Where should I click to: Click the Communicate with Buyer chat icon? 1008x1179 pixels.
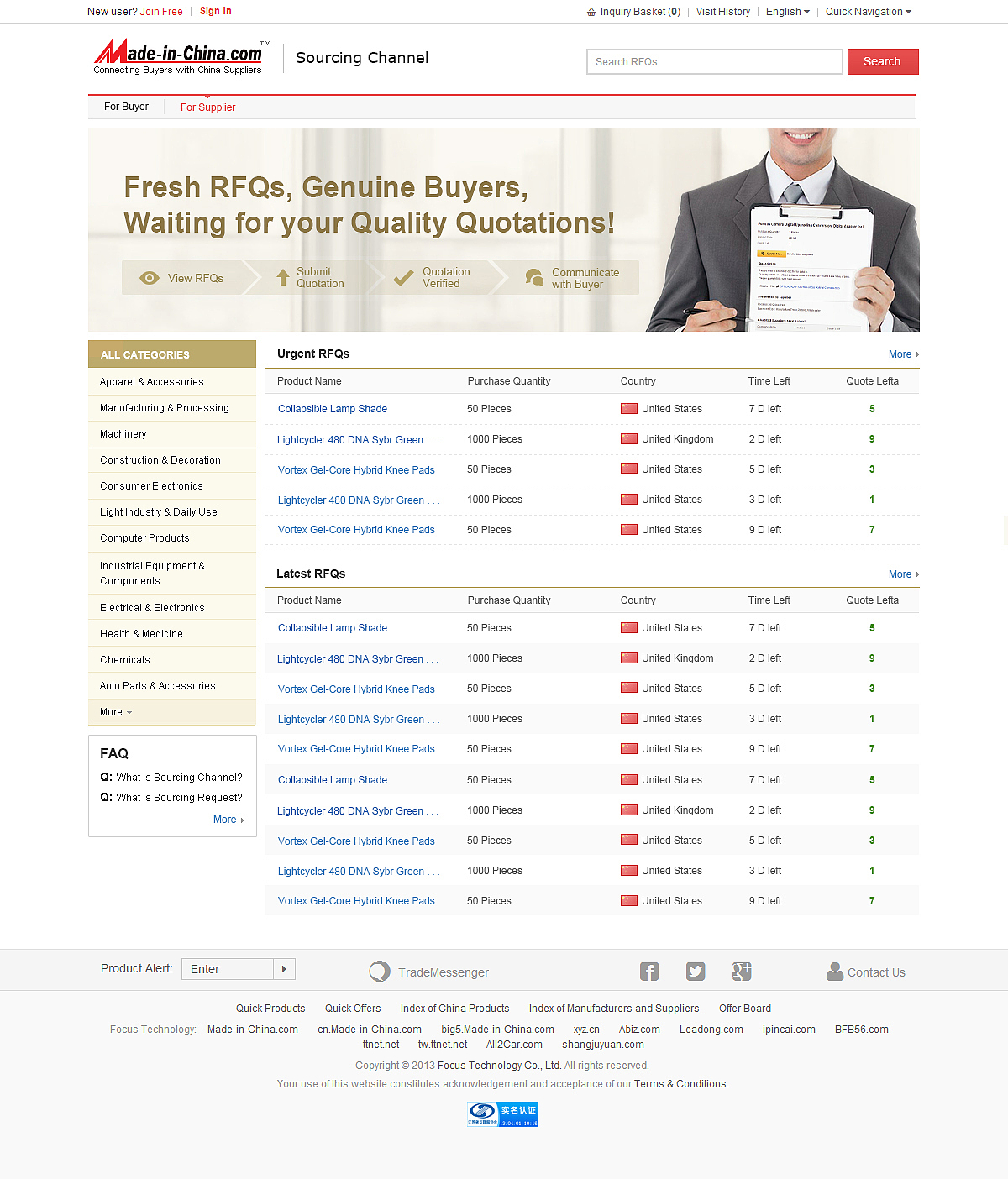click(x=534, y=277)
